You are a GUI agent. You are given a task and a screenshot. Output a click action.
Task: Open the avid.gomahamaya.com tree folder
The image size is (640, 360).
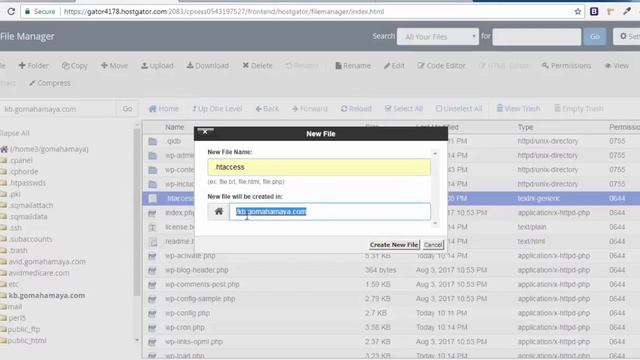point(47,262)
